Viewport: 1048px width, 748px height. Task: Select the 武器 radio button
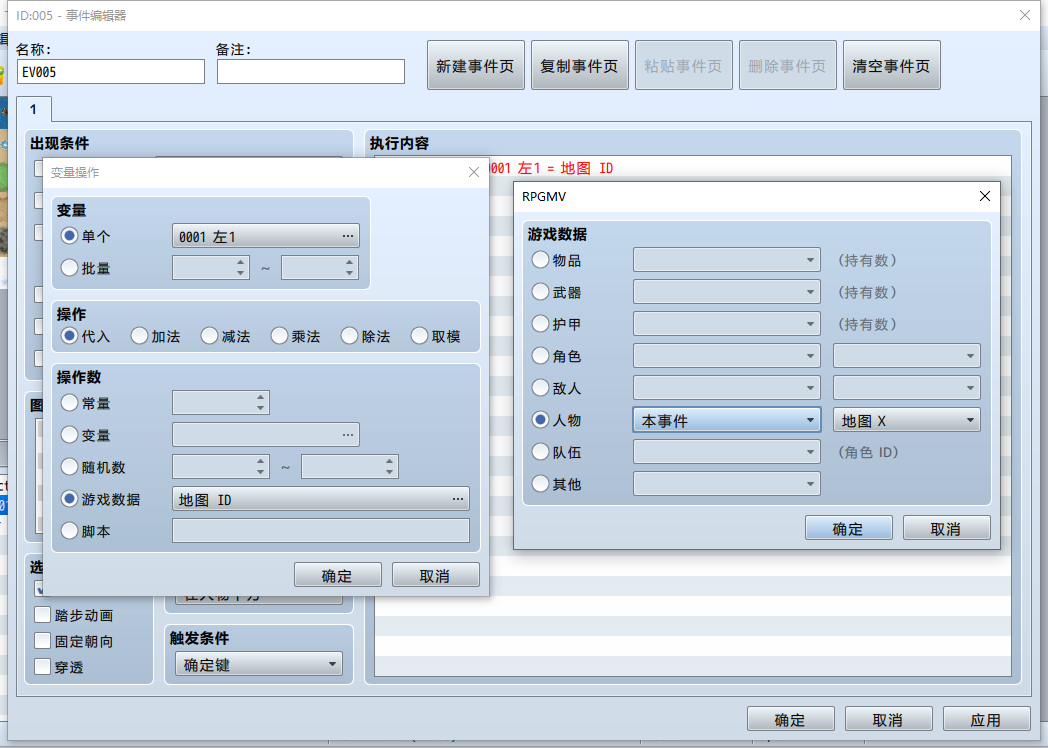tap(540, 292)
